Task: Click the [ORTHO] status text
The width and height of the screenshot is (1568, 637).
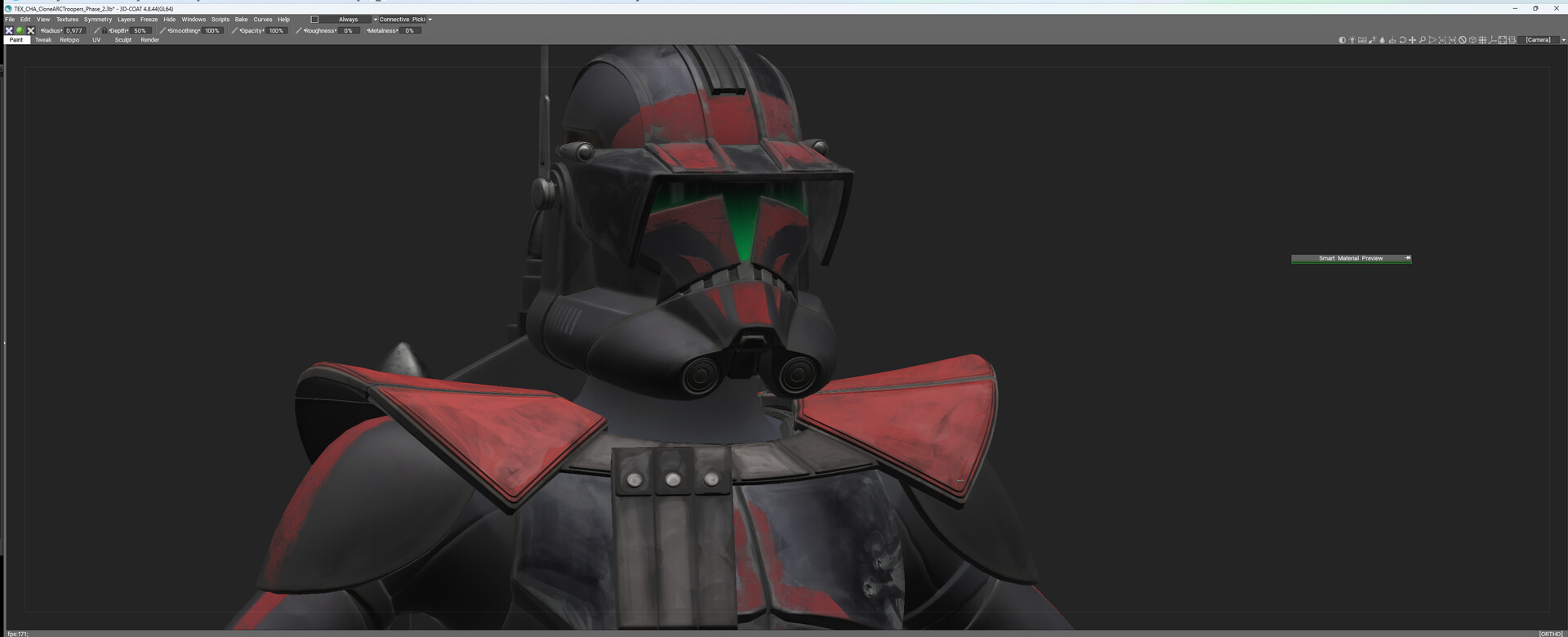Action: pyautogui.click(x=1551, y=634)
